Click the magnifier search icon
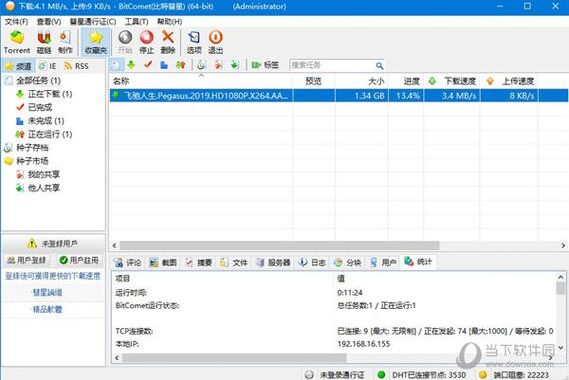 point(379,66)
